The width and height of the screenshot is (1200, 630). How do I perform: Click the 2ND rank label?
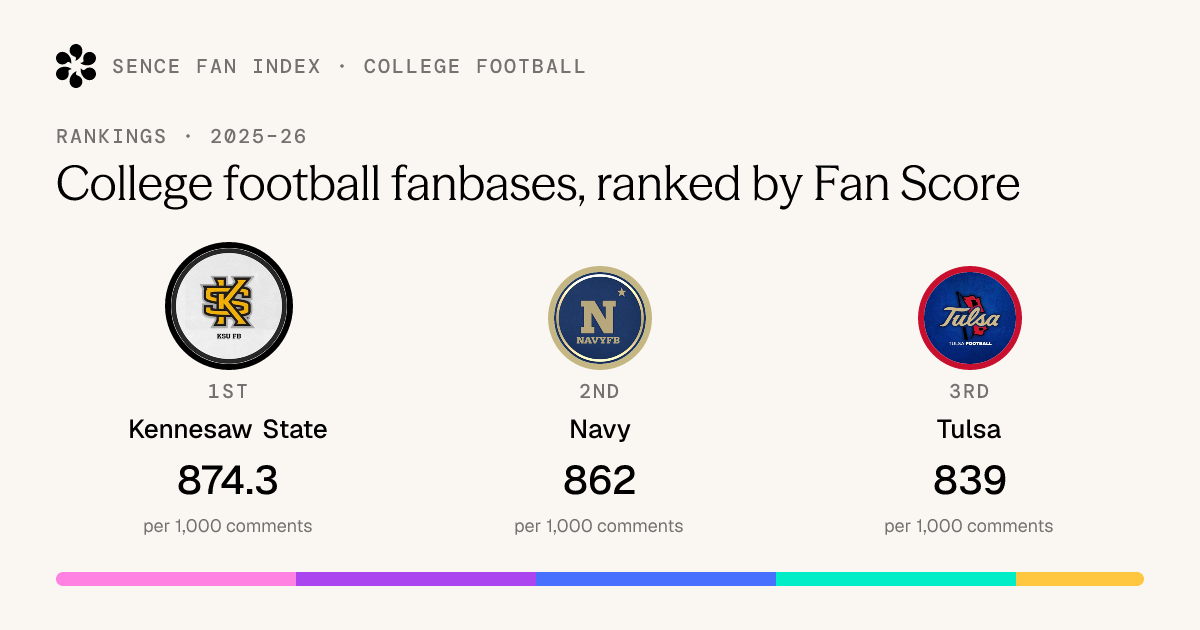tap(599, 391)
